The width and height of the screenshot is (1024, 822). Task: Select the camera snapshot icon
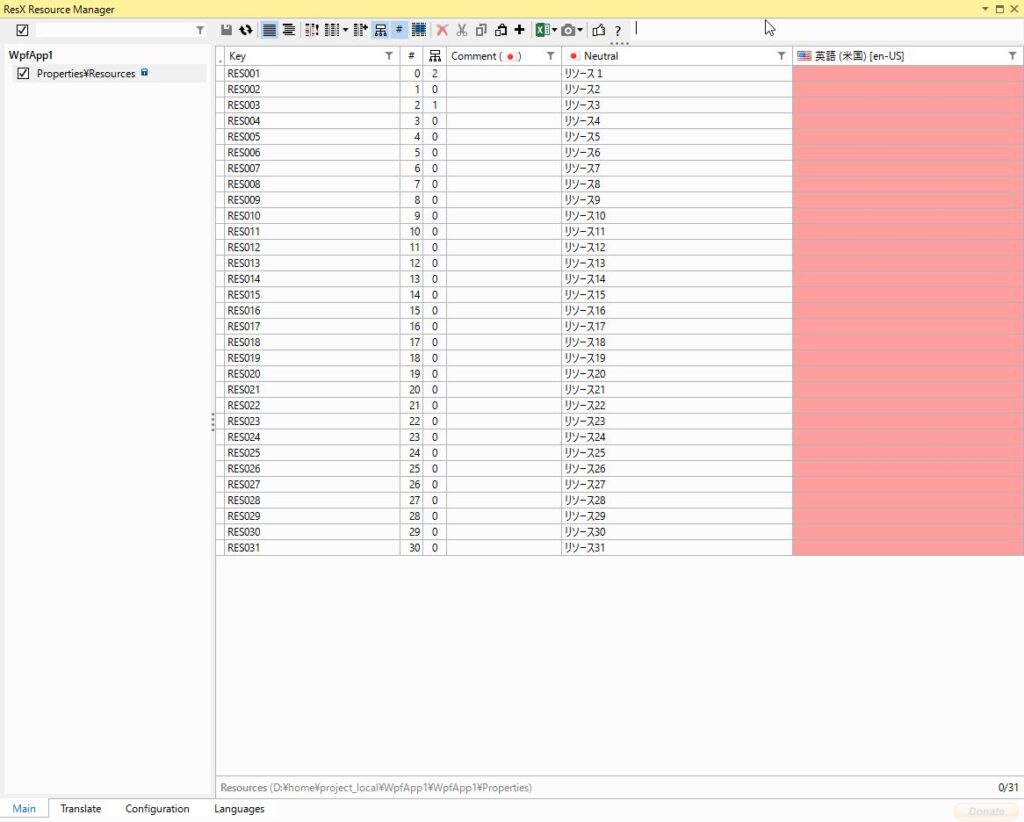pyautogui.click(x=566, y=30)
